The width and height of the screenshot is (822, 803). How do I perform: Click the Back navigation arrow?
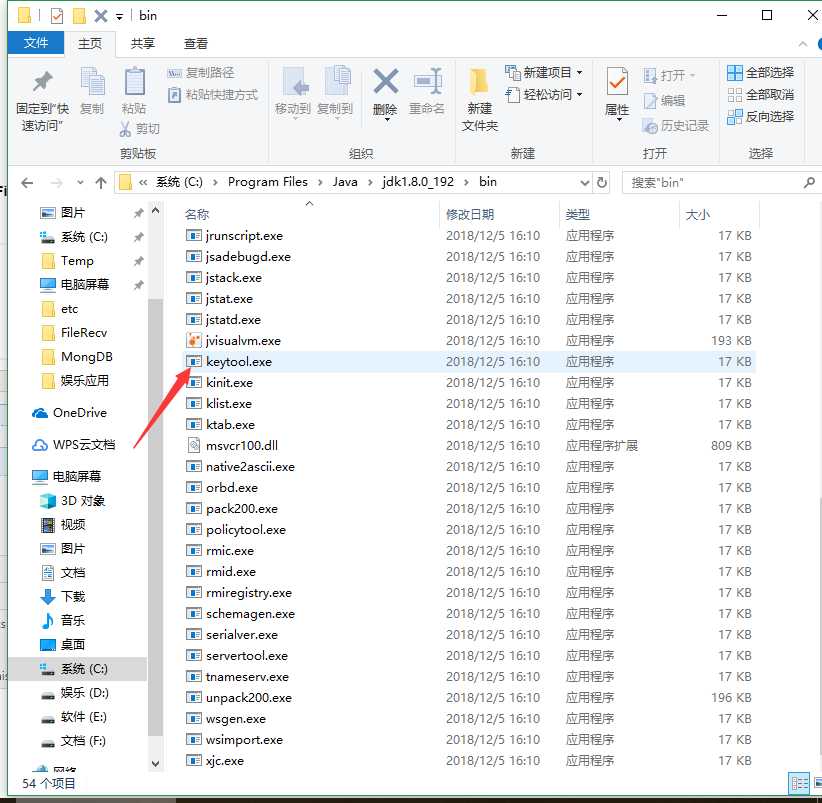coord(27,182)
